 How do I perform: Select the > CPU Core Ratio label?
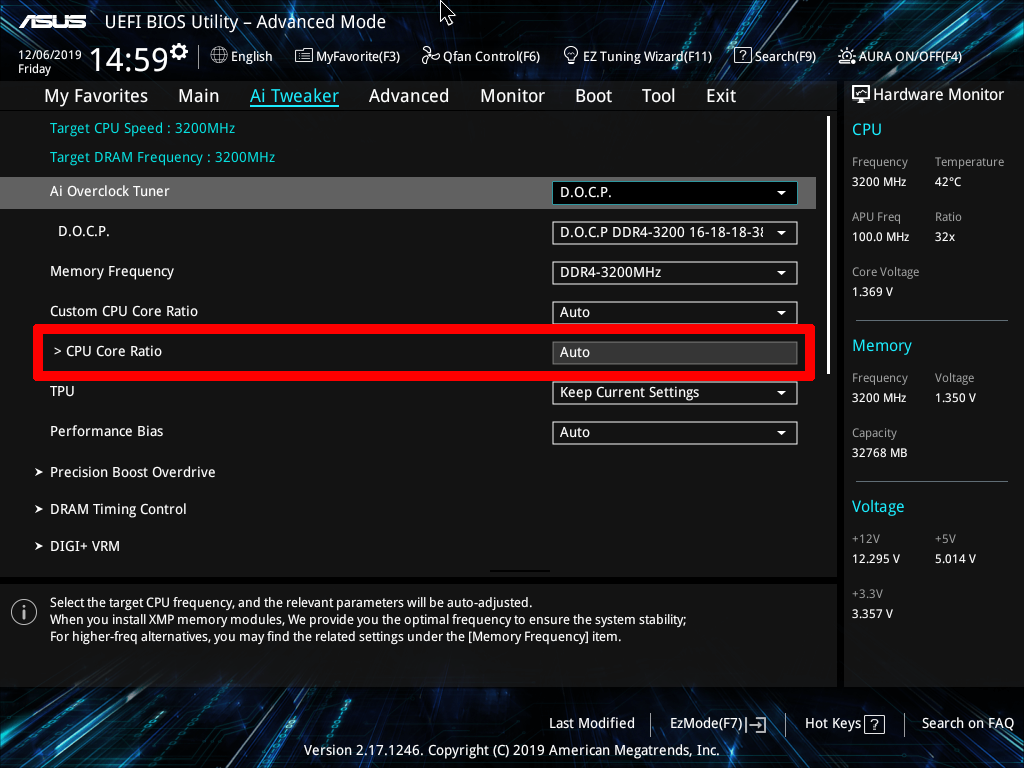(108, 351)
